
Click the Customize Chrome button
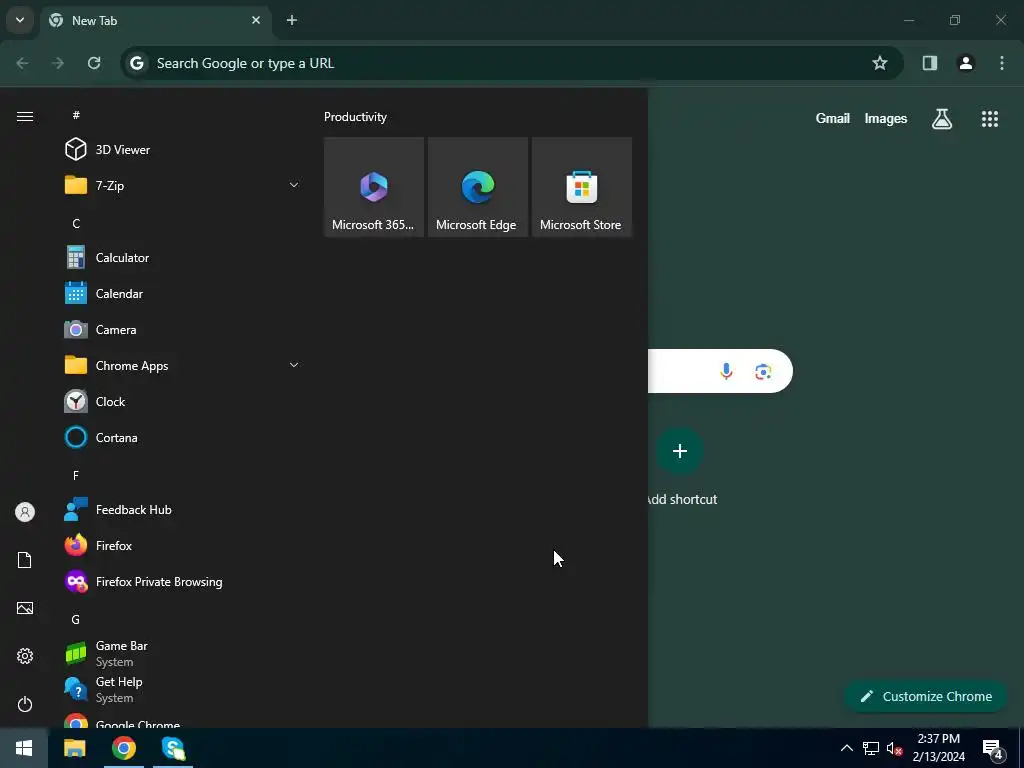click(x=925, y=696)
